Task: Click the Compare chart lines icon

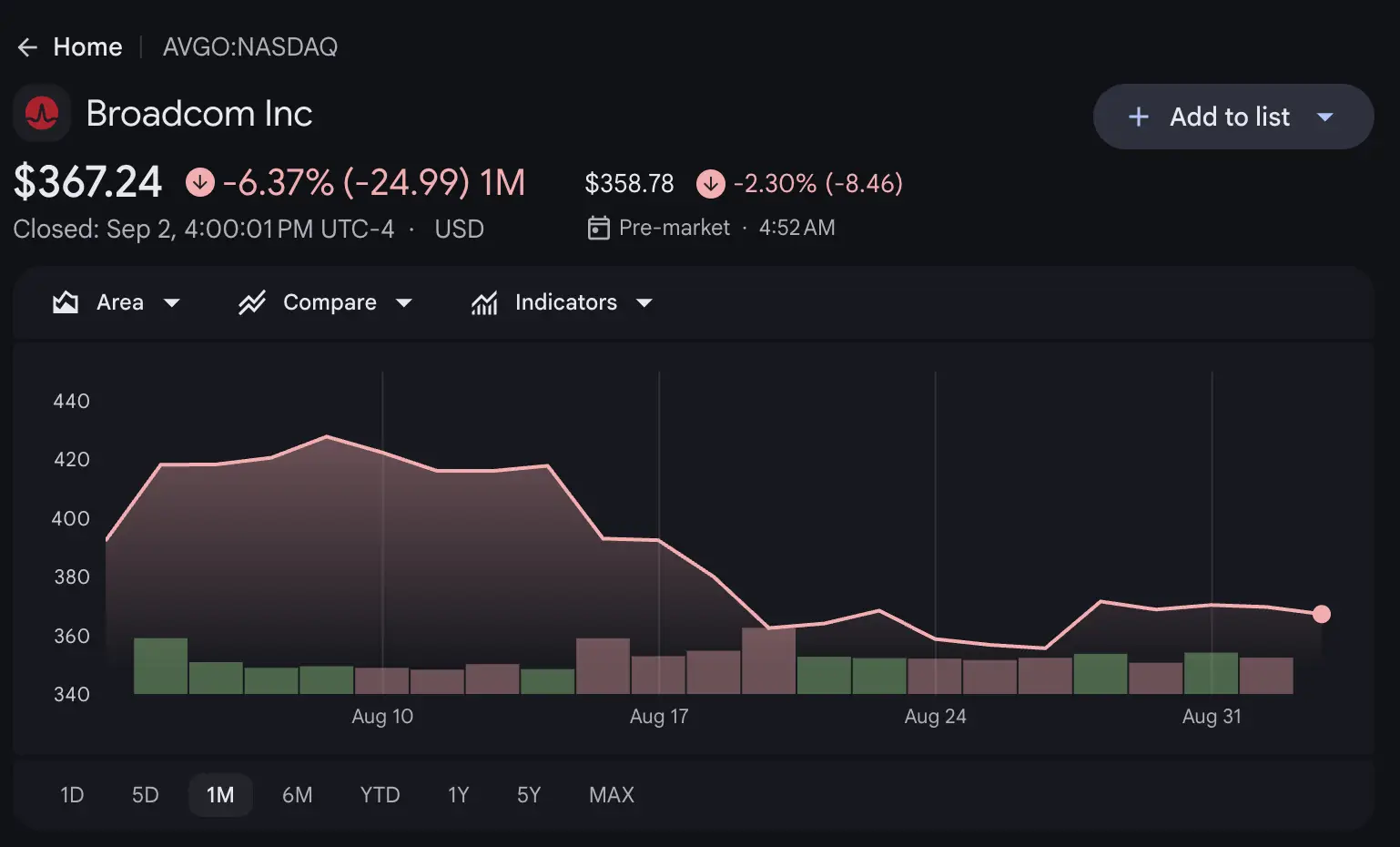Action: (252, 302)
